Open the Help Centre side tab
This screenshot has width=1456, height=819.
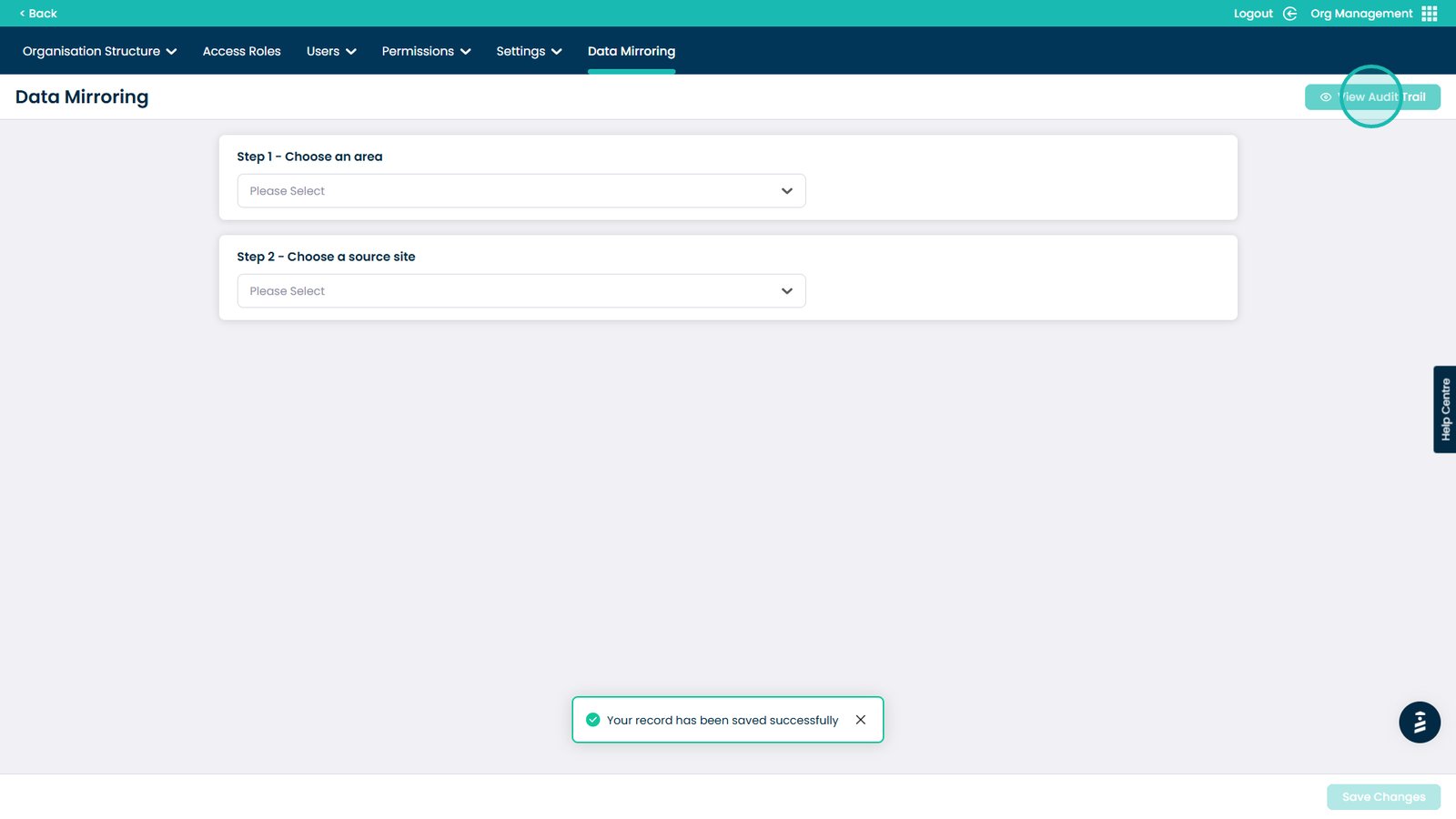1444,409
